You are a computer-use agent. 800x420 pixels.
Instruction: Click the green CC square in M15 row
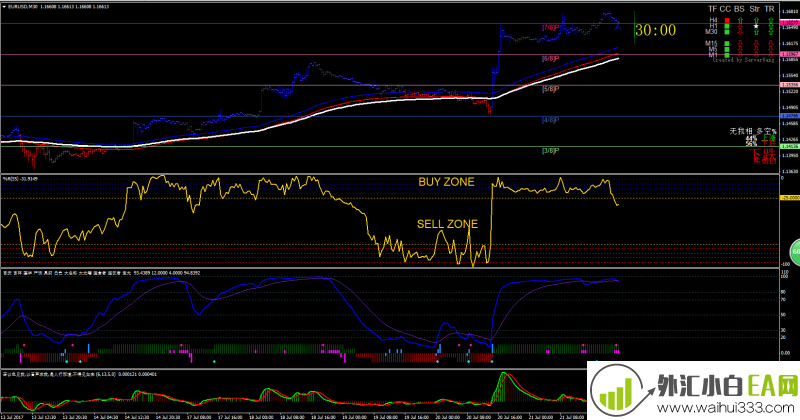pyautogui.click(x=727, y=43)
